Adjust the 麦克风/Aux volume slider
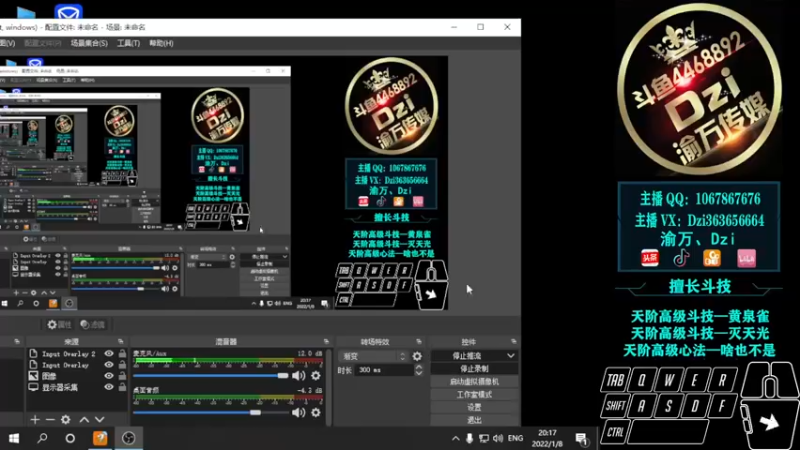800x450 pixels. pyautogui.click(x=211, y=376)
